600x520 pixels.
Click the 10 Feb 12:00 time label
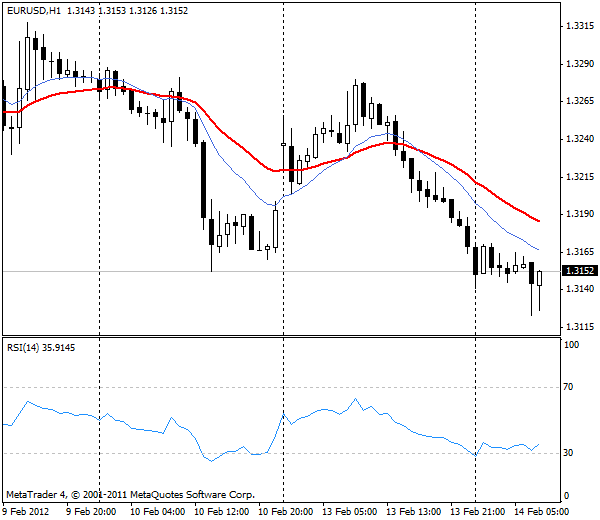(222, 512)
